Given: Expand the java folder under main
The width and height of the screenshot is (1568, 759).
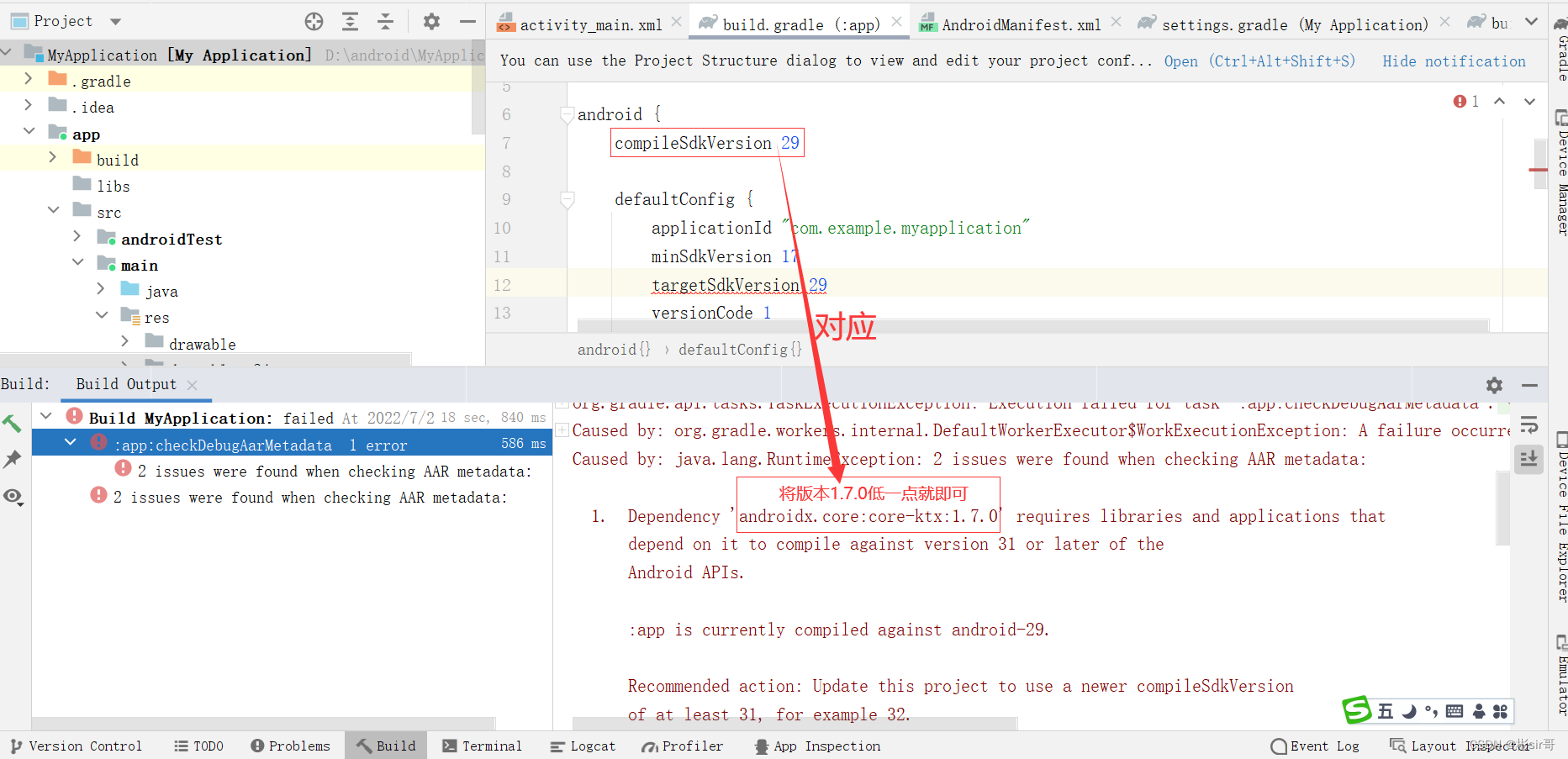Looking at the screenshot, I should (100, 290).
